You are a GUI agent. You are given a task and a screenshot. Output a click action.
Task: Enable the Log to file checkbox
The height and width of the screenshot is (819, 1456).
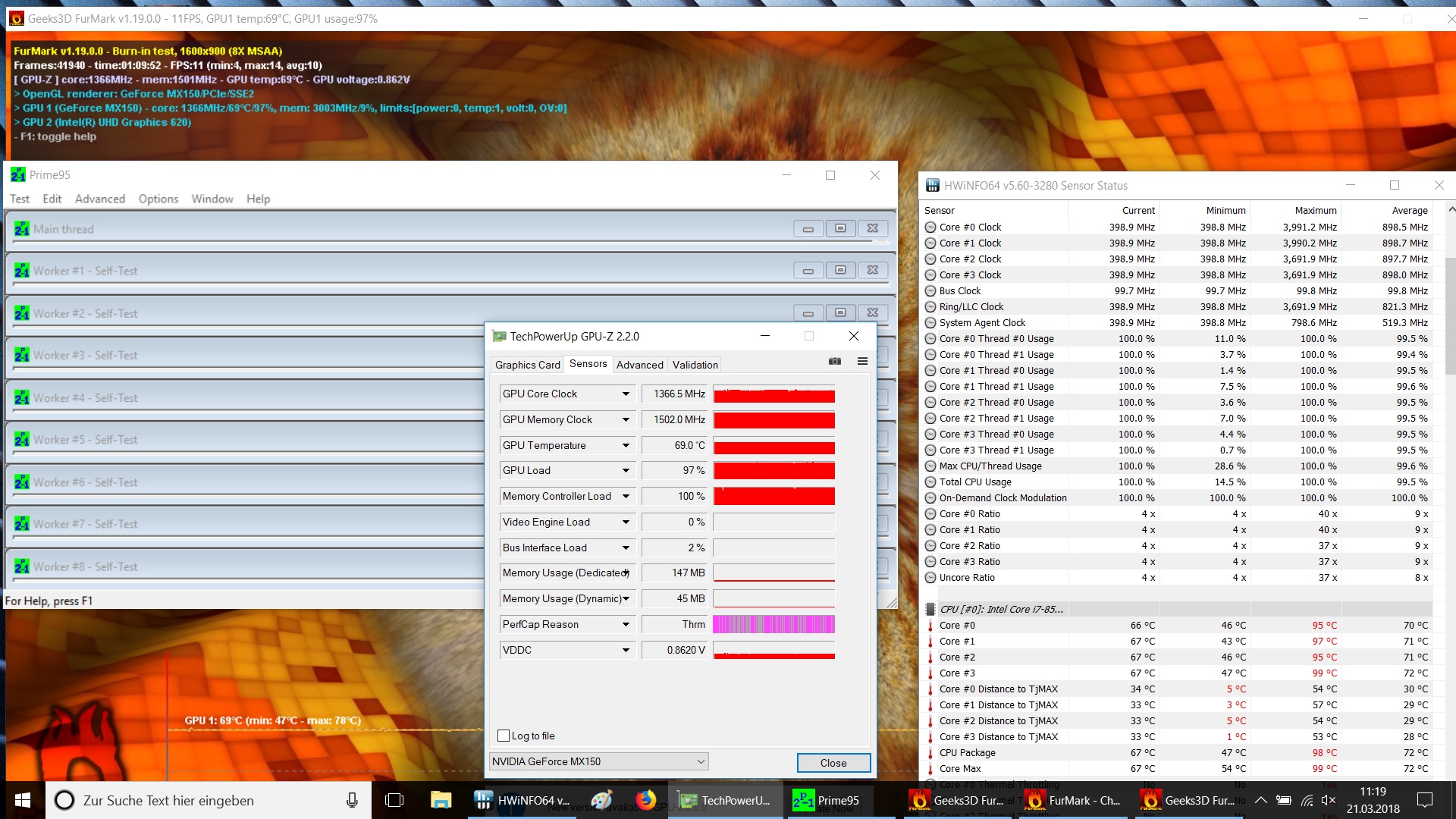click(x=504, y=736)
